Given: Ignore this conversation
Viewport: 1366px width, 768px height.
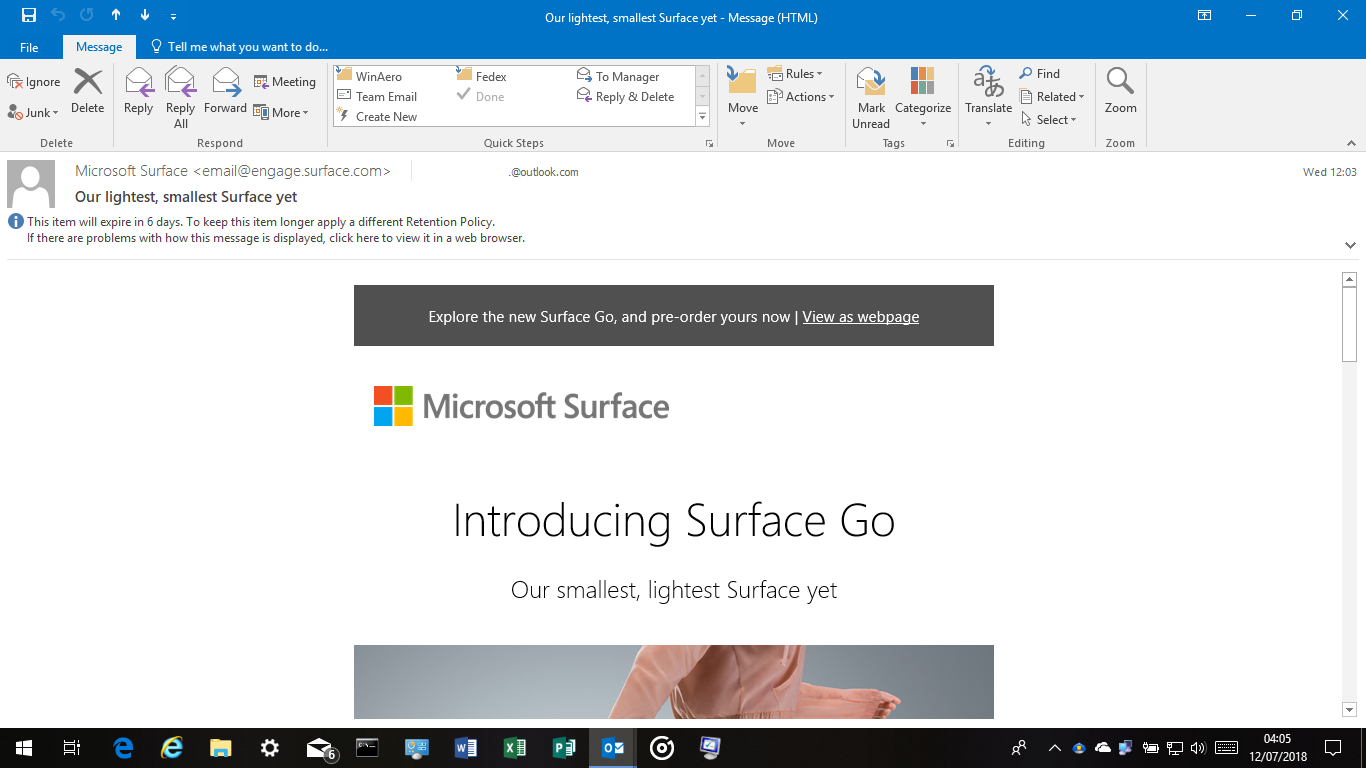Looking at the screenshot, I should 34,82.
